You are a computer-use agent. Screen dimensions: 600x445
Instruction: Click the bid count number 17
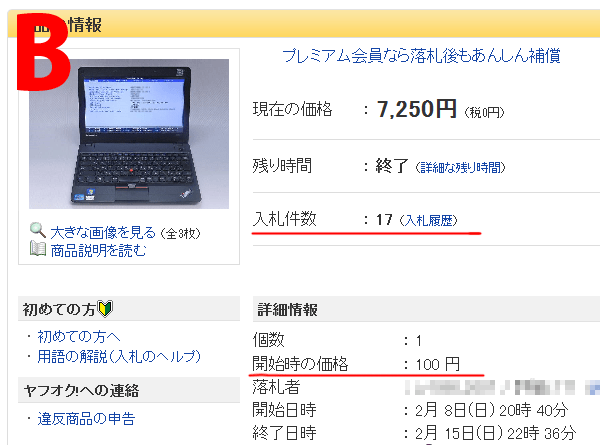[x=384, y=220]
